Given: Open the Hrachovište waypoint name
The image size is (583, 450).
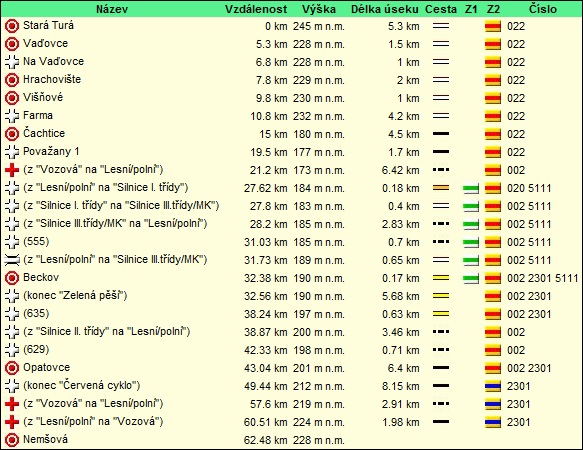Looking at the screenshot, I should (52, 80).
